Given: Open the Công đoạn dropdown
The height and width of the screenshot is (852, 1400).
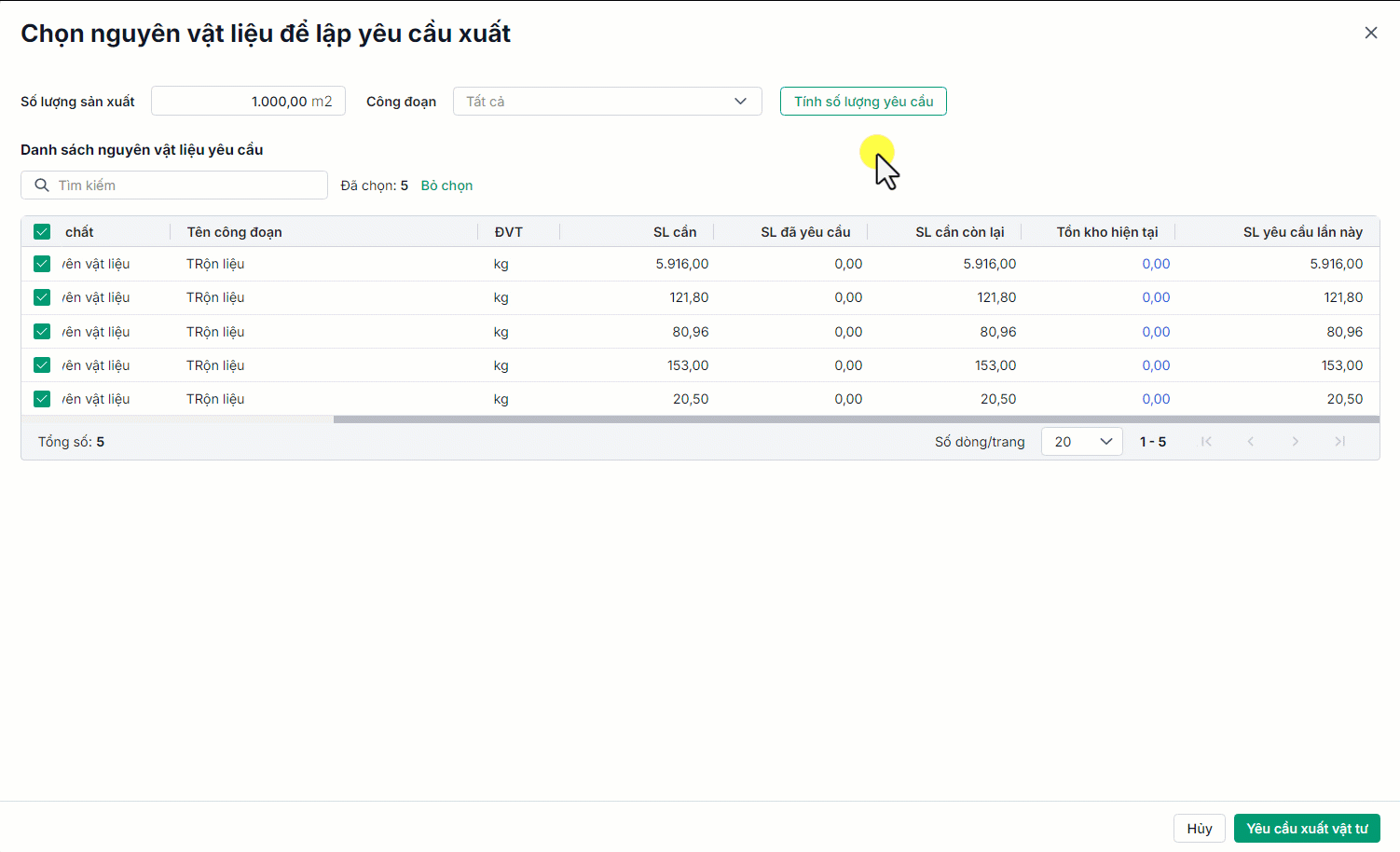Looking at the screenshot, I should [x=608, y=102].
